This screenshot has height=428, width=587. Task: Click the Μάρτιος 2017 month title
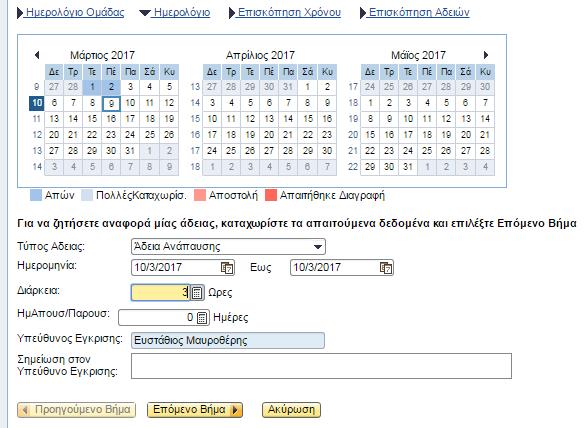[x=102, y=55]
